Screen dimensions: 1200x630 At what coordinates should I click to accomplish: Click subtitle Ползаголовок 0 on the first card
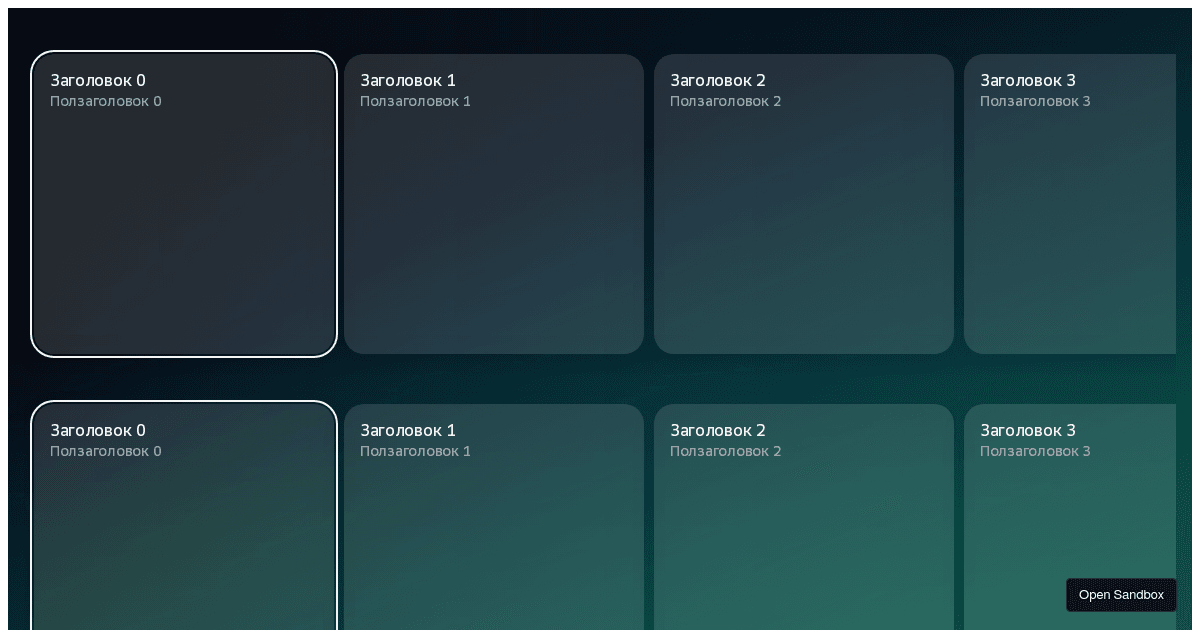[x=105, y=101]
